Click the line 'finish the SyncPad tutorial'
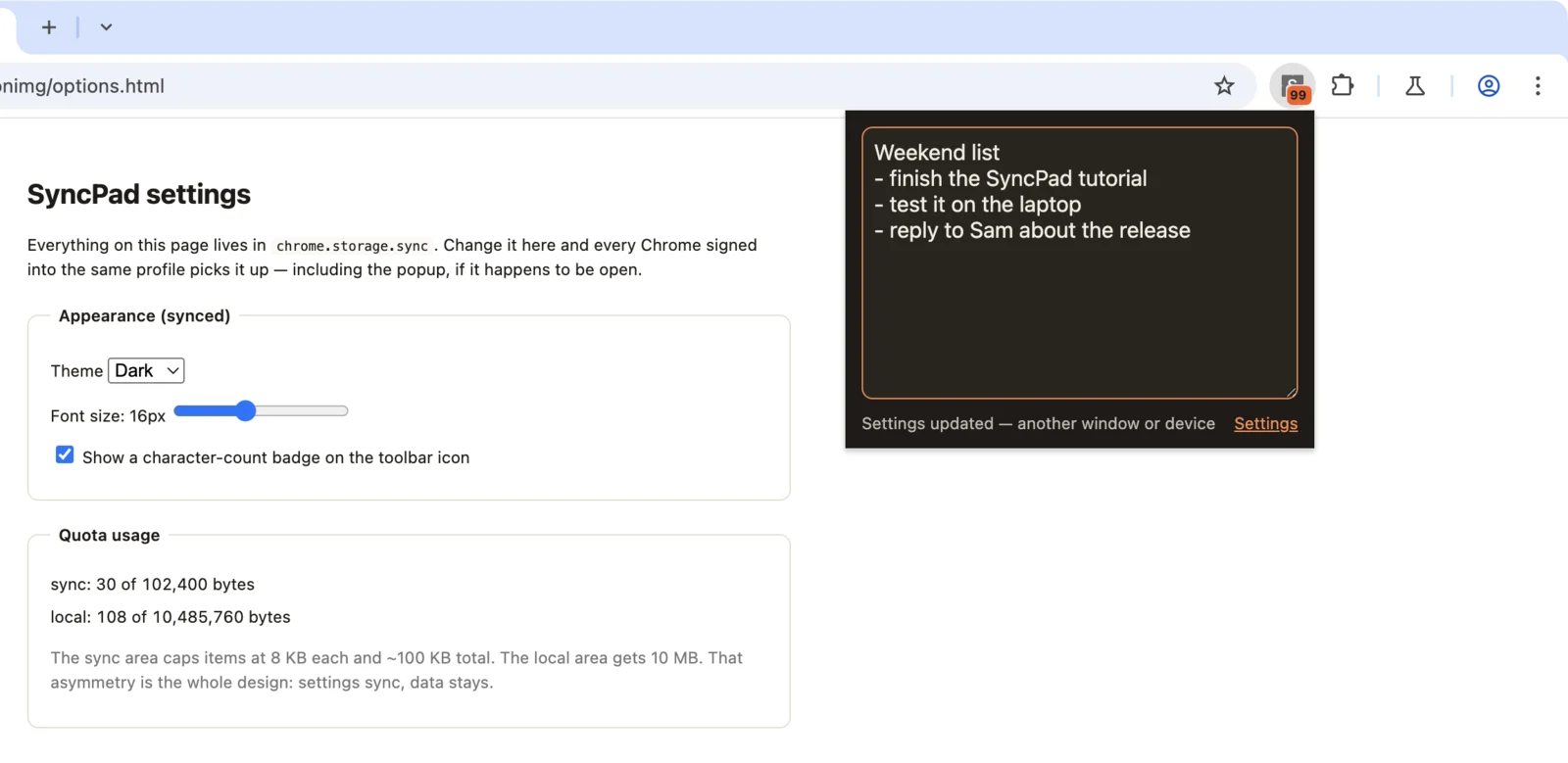 point(1010,178)
